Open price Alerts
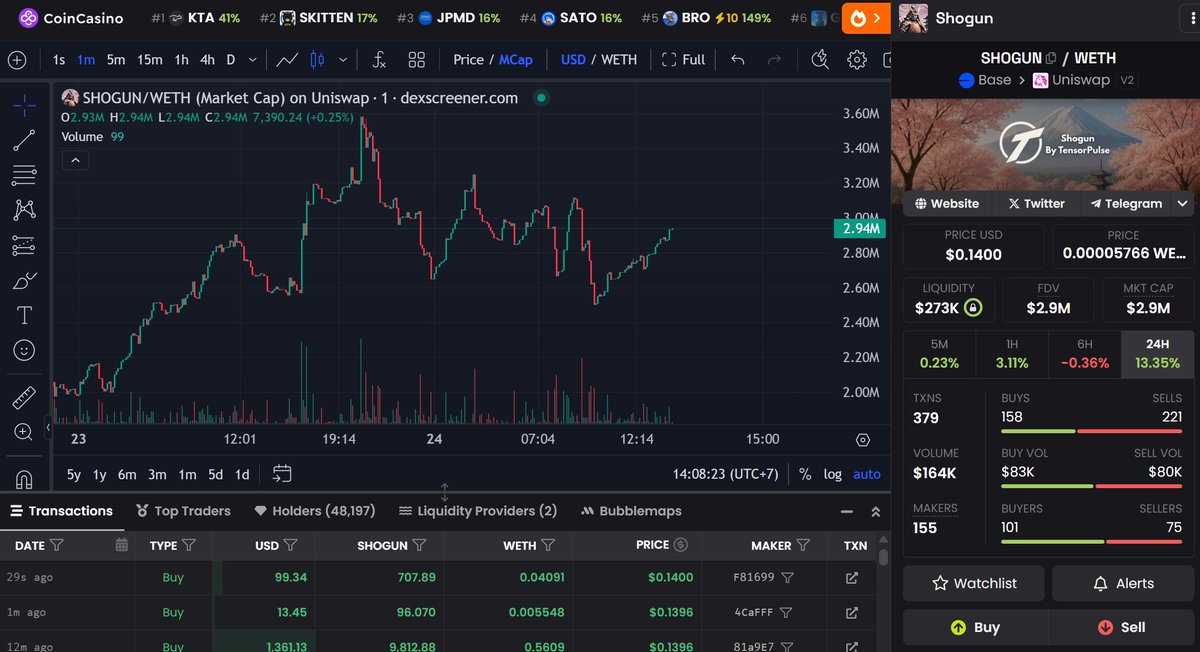 tap(1123, 583)
